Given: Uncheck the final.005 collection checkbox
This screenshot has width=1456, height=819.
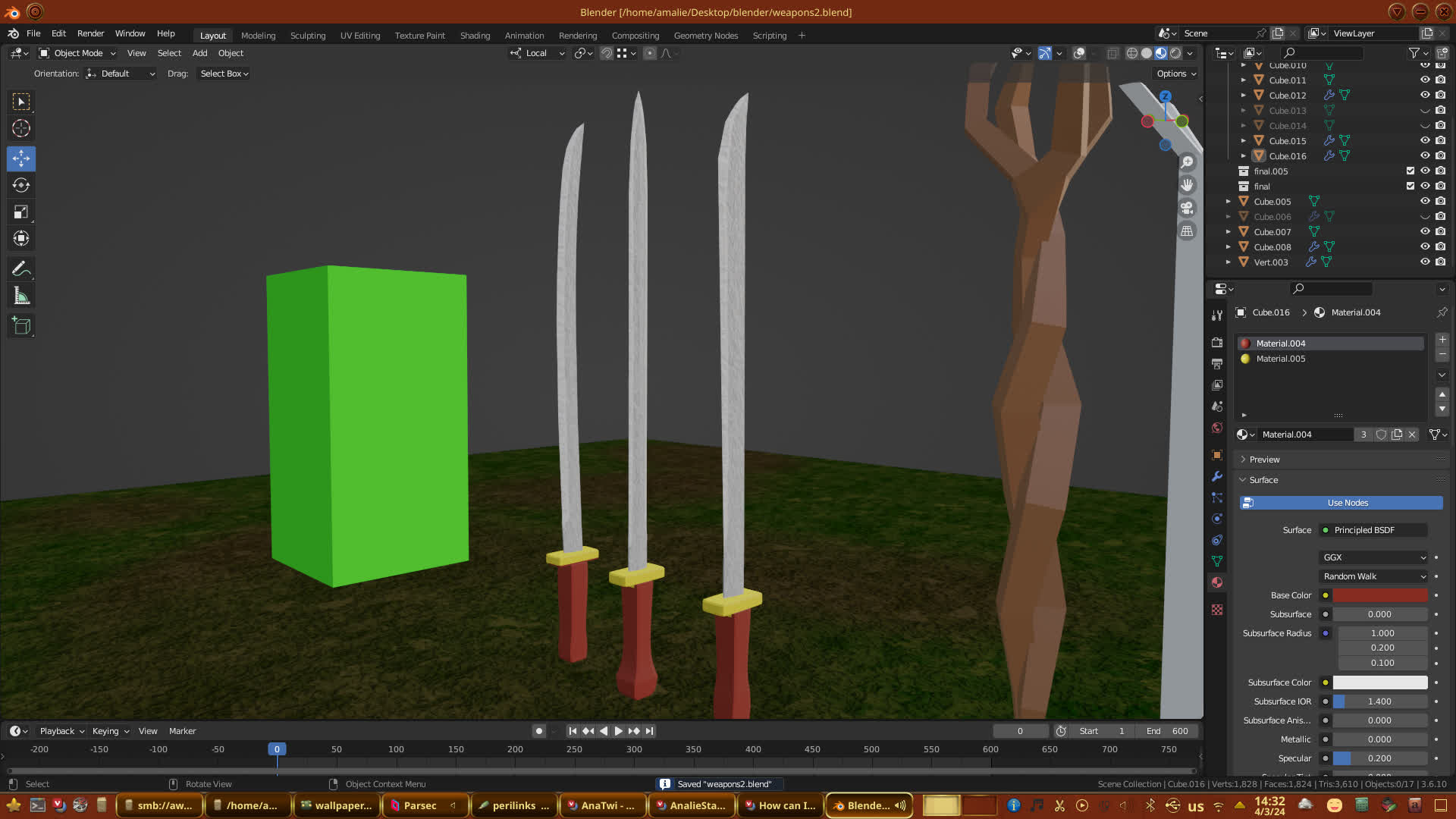Looking at the screenshot, I should [x=1410, y=171].
